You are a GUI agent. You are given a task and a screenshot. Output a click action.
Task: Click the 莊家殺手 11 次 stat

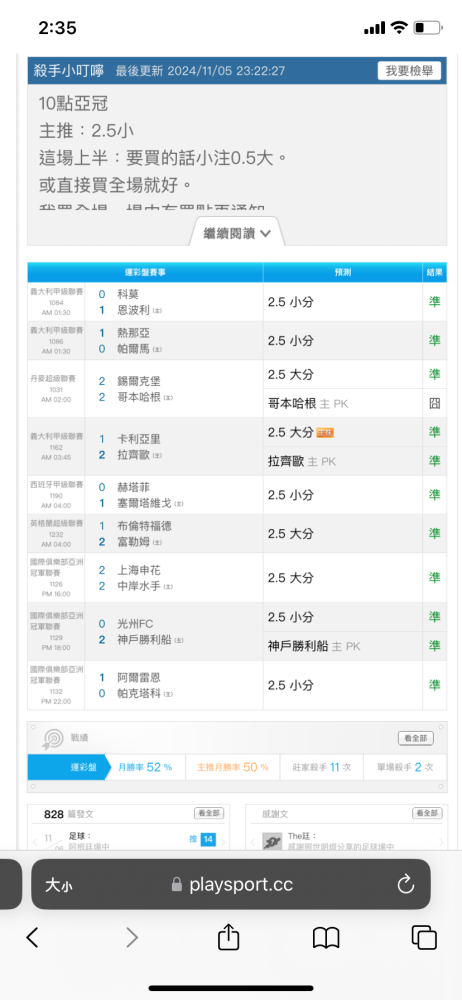coord(322,767)
